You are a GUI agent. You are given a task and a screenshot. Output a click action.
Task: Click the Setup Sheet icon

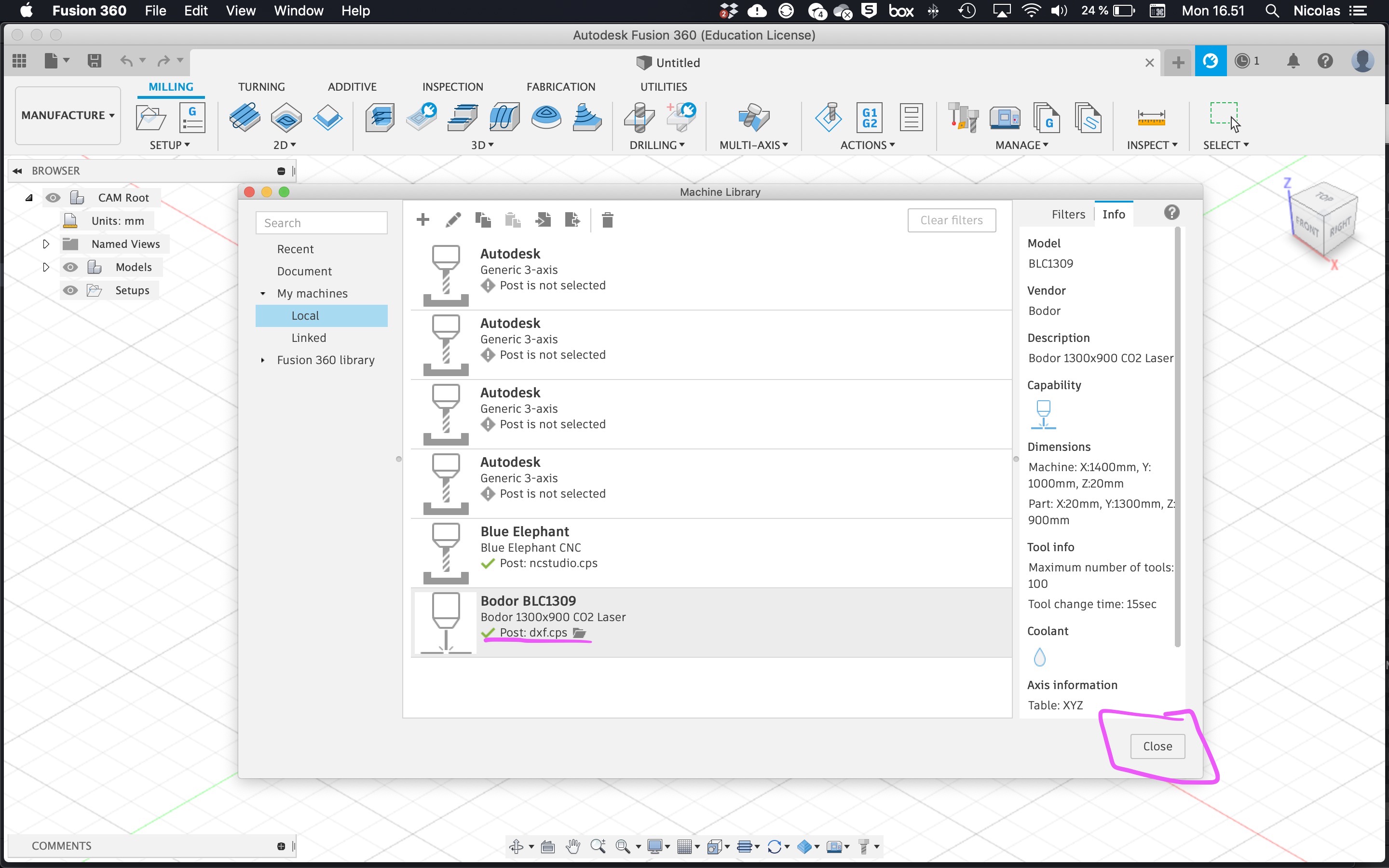(911, 118)
